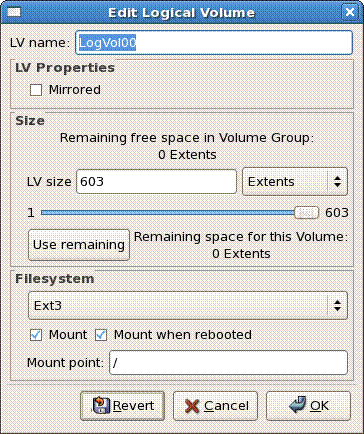
Task: Click the Mount point text field
Action: tap(228, 363)
